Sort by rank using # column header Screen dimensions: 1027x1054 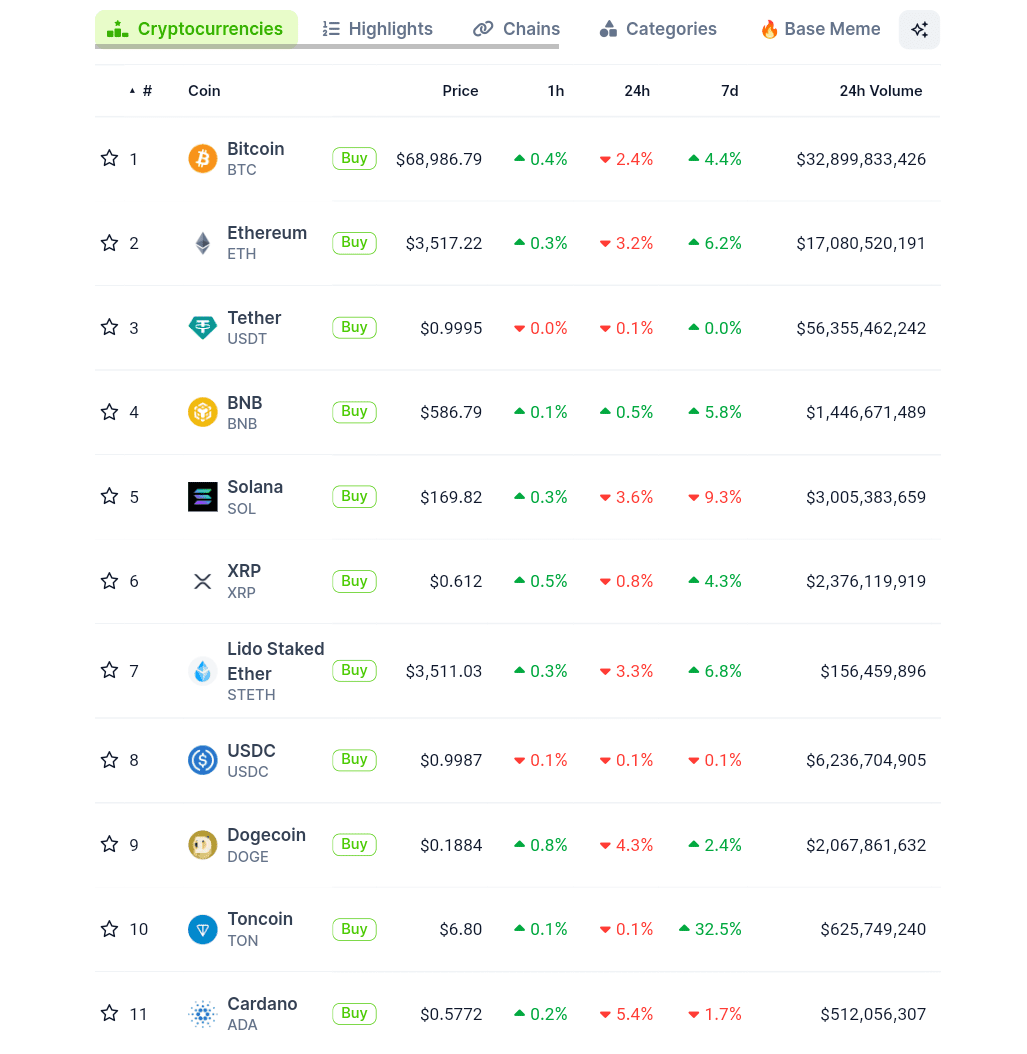pos(146,91)
